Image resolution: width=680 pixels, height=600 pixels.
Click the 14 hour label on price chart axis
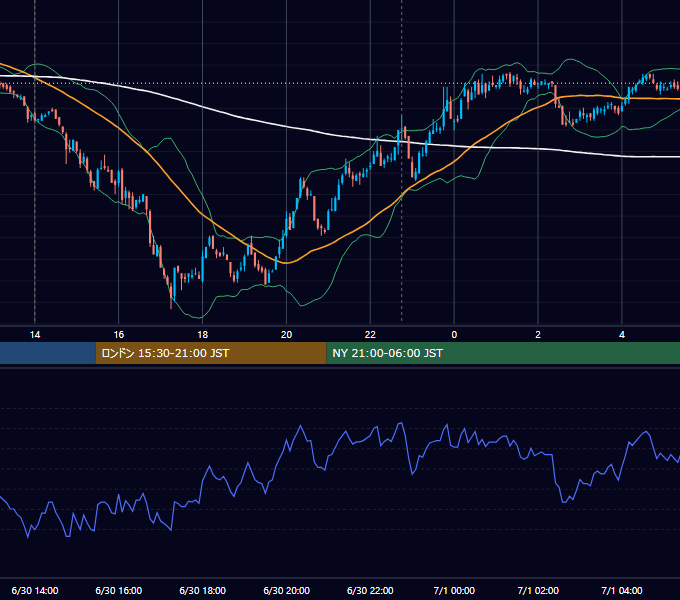coord(35,335)
